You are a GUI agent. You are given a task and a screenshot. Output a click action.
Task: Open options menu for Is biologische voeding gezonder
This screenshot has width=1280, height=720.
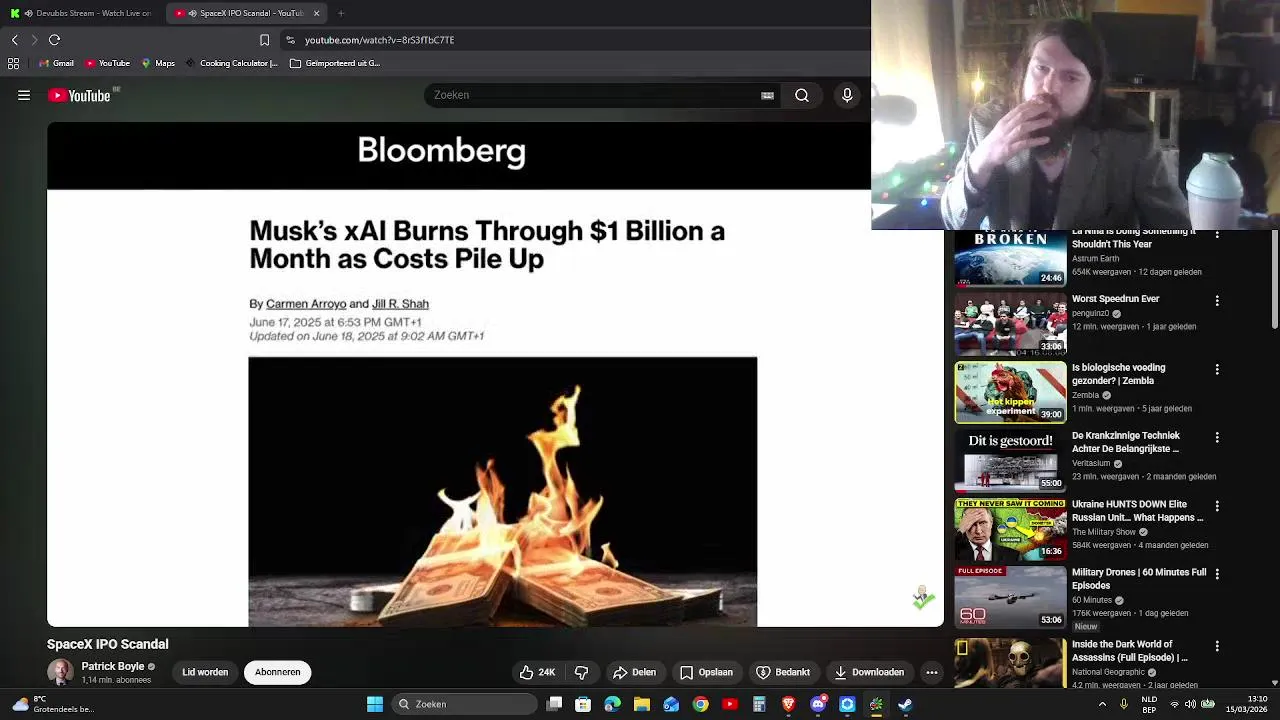click(x=1217, y=370)
